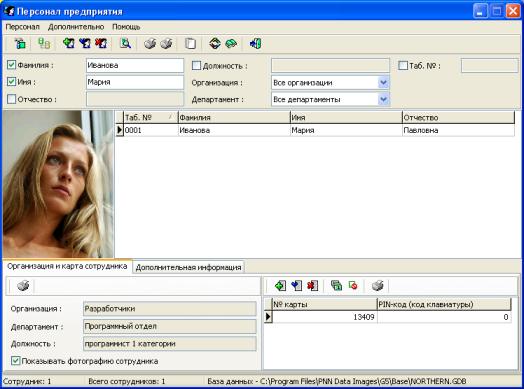Click the greyed-out pale green toolbar icon
The width and height of the screenshot is (524, 389).
[x=44, y=43]
